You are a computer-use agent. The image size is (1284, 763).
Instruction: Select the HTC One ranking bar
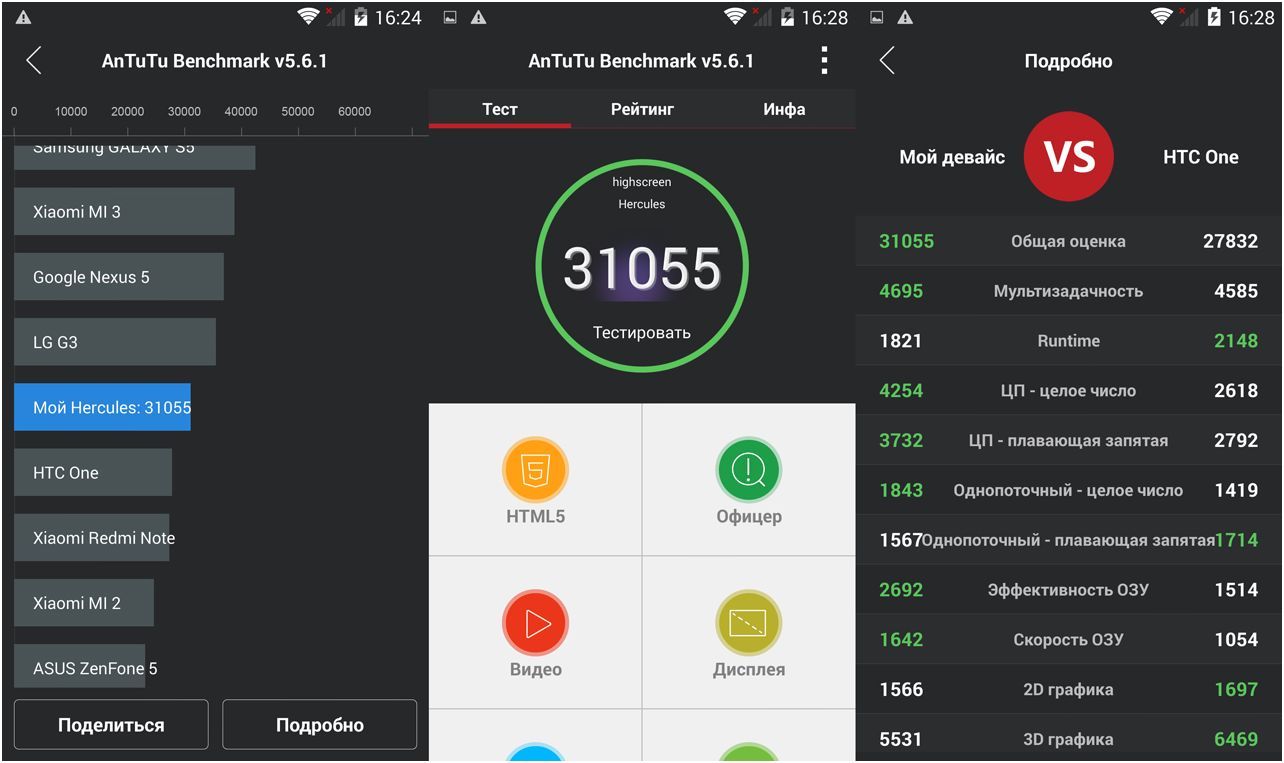(93, 473)
